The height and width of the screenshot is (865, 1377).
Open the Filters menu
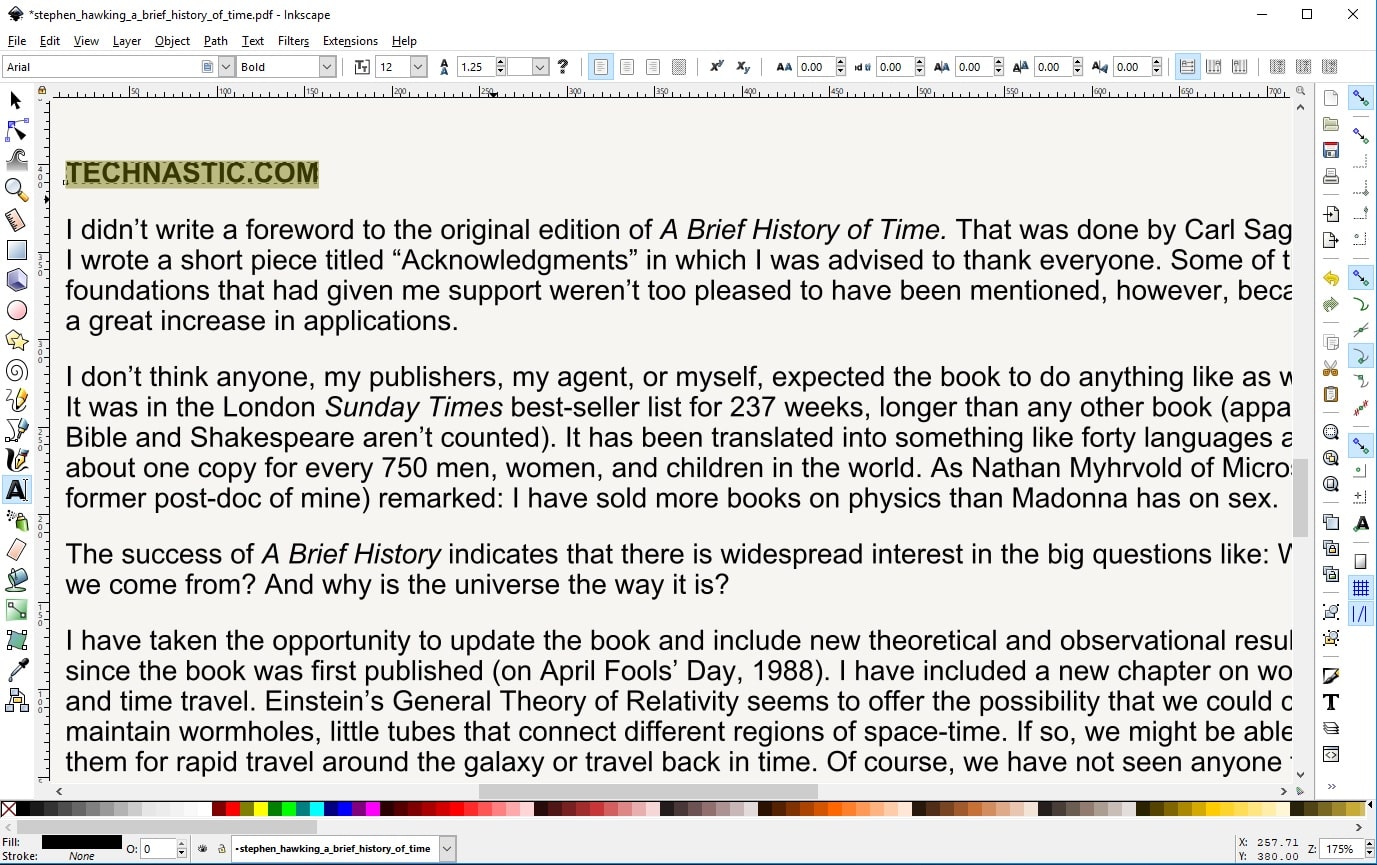(293, 41)
